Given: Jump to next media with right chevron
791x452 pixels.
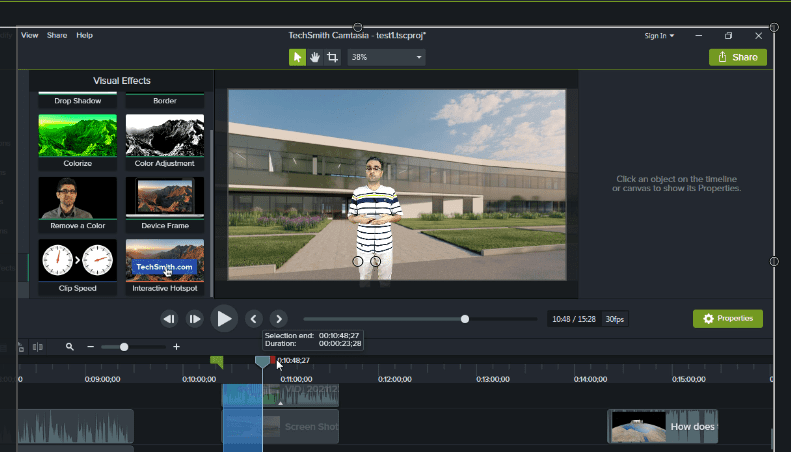Looking at the screenshot, I should [278, 319].
